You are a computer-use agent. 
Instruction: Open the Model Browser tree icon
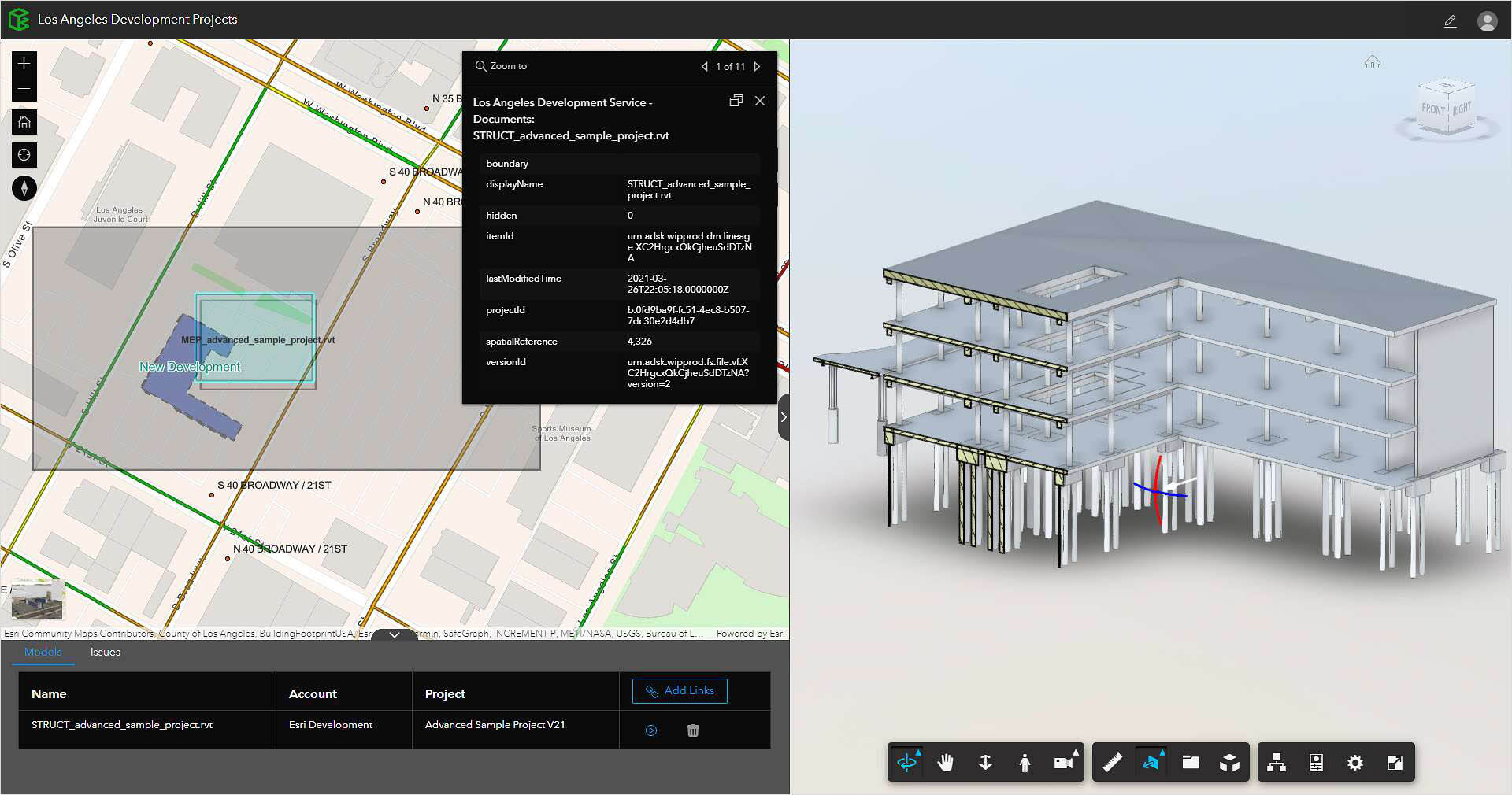(x=1277, y=762)
